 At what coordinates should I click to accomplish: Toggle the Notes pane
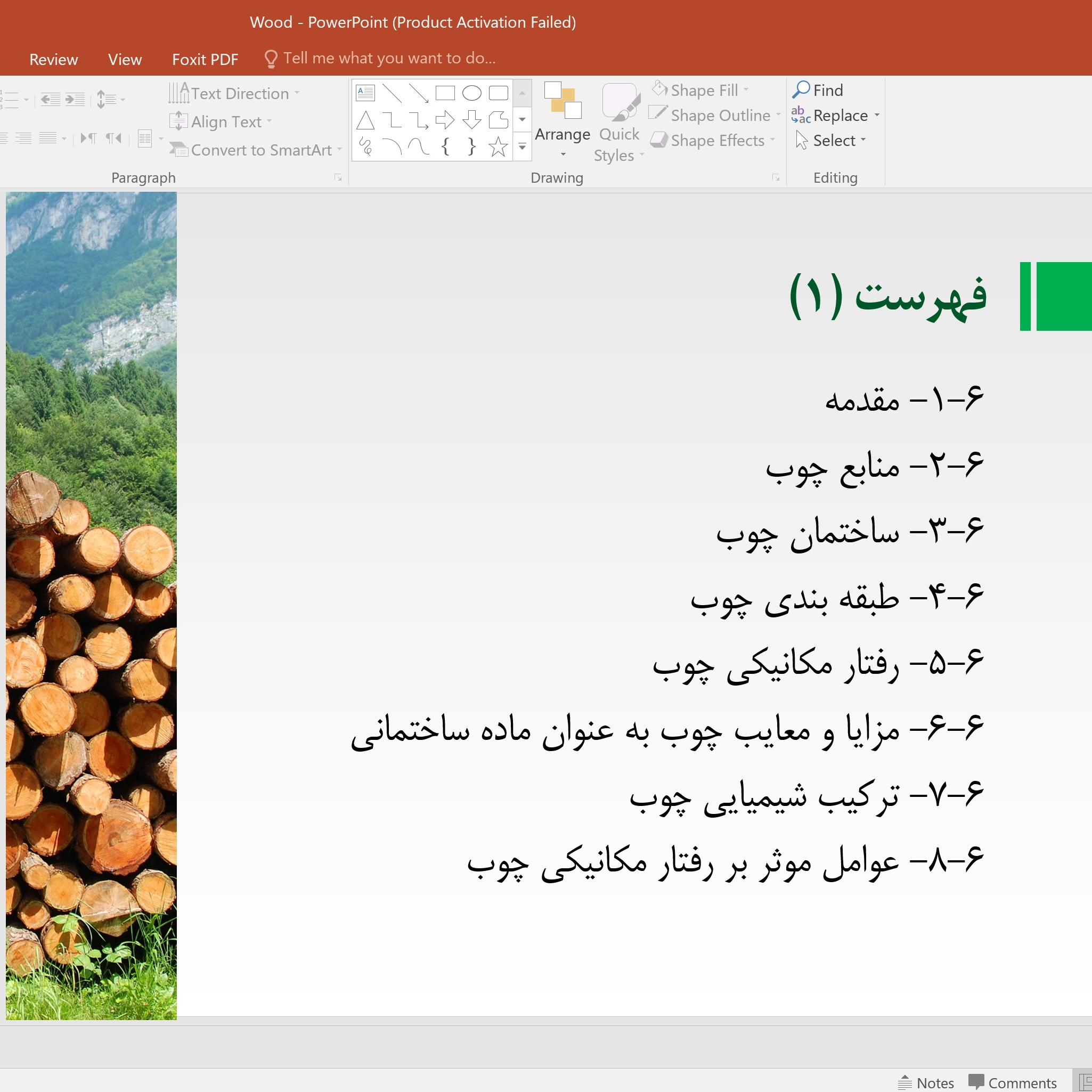(926, 1082)
